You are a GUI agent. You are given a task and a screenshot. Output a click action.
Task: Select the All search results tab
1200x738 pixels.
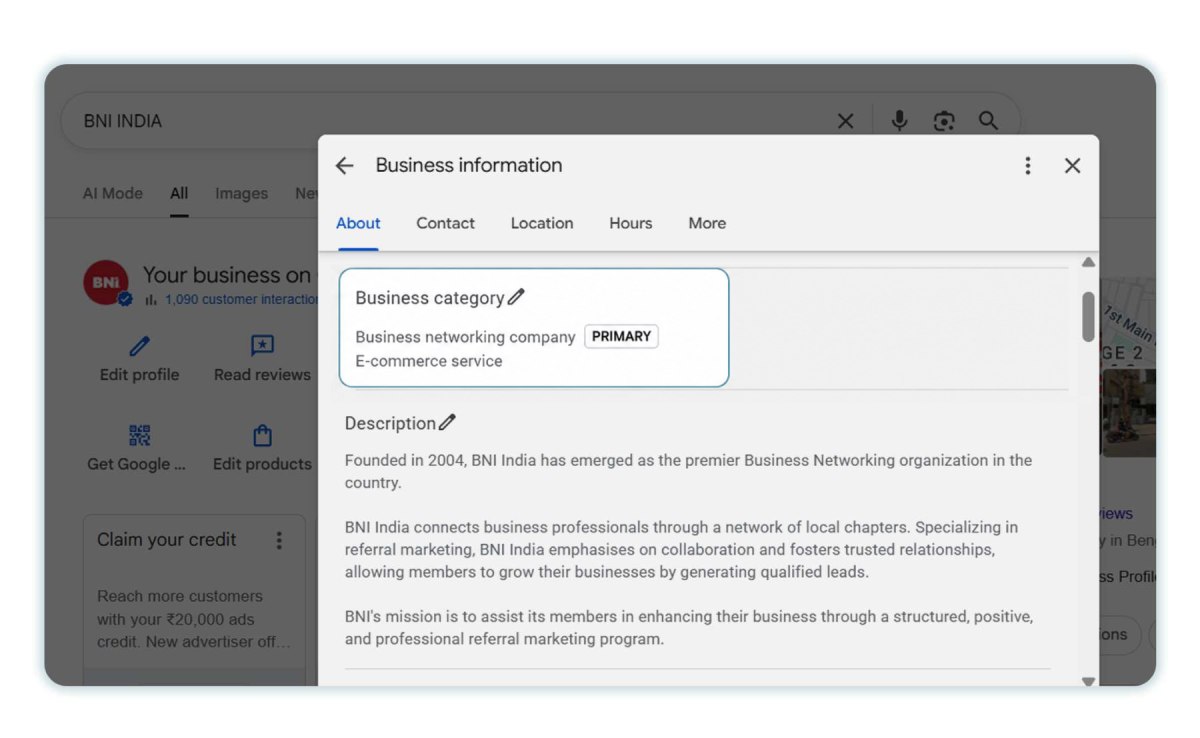pyautogui.click(x=179, y=193)
